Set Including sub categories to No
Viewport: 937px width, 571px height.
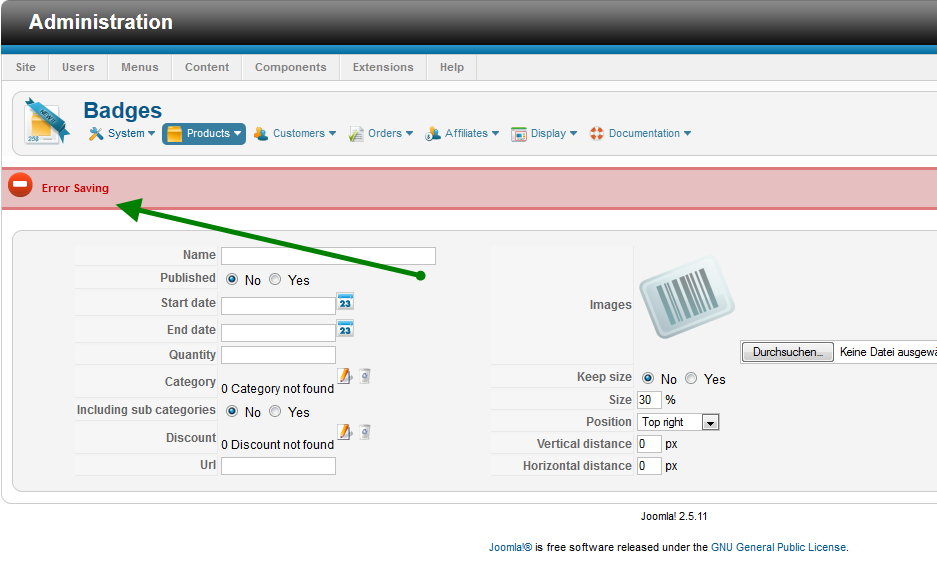[x=232, y=411]
